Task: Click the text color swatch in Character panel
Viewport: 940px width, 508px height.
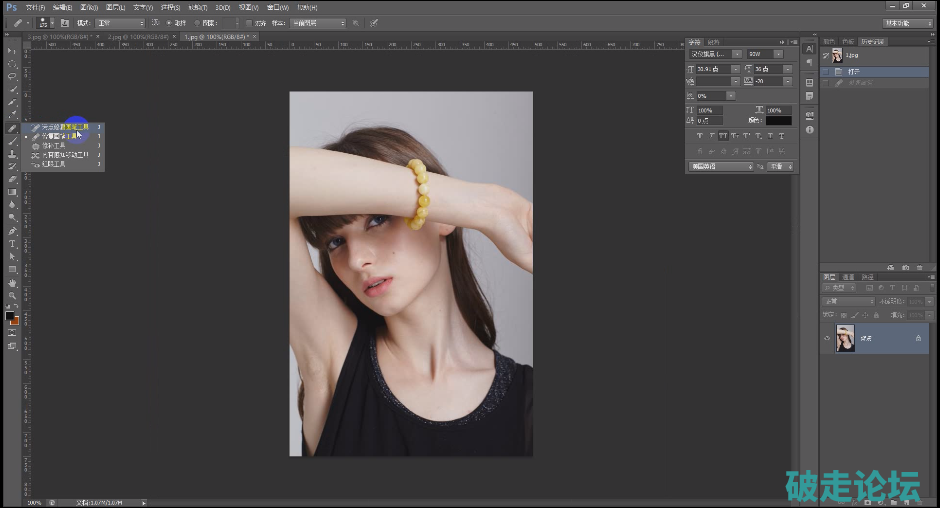Action: point(778,120)
